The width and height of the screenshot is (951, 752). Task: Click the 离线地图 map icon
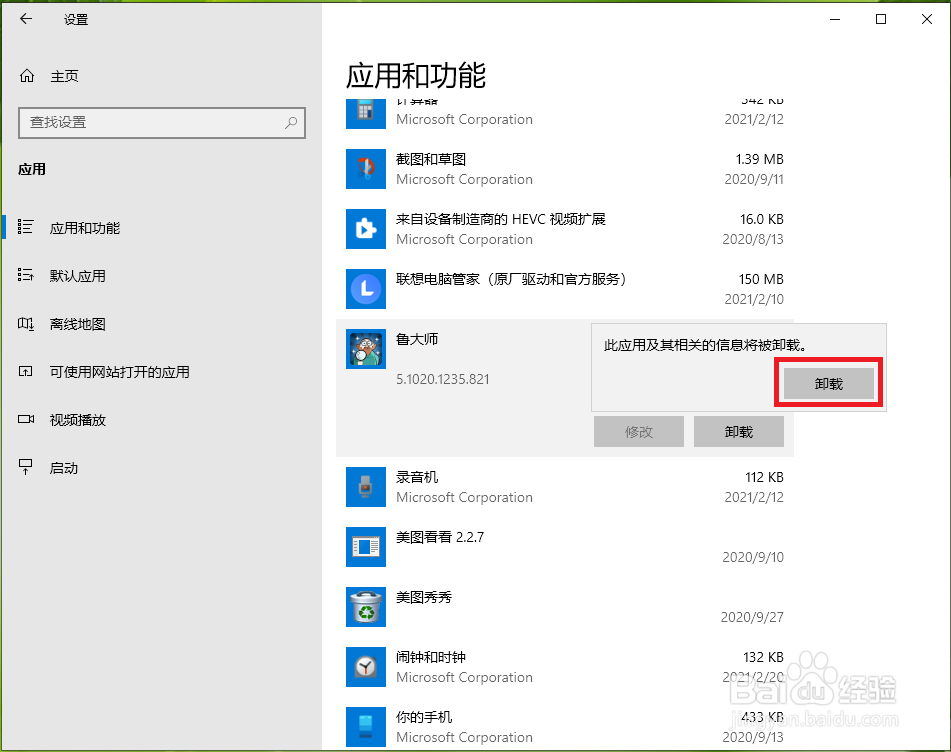coord(25,324)
